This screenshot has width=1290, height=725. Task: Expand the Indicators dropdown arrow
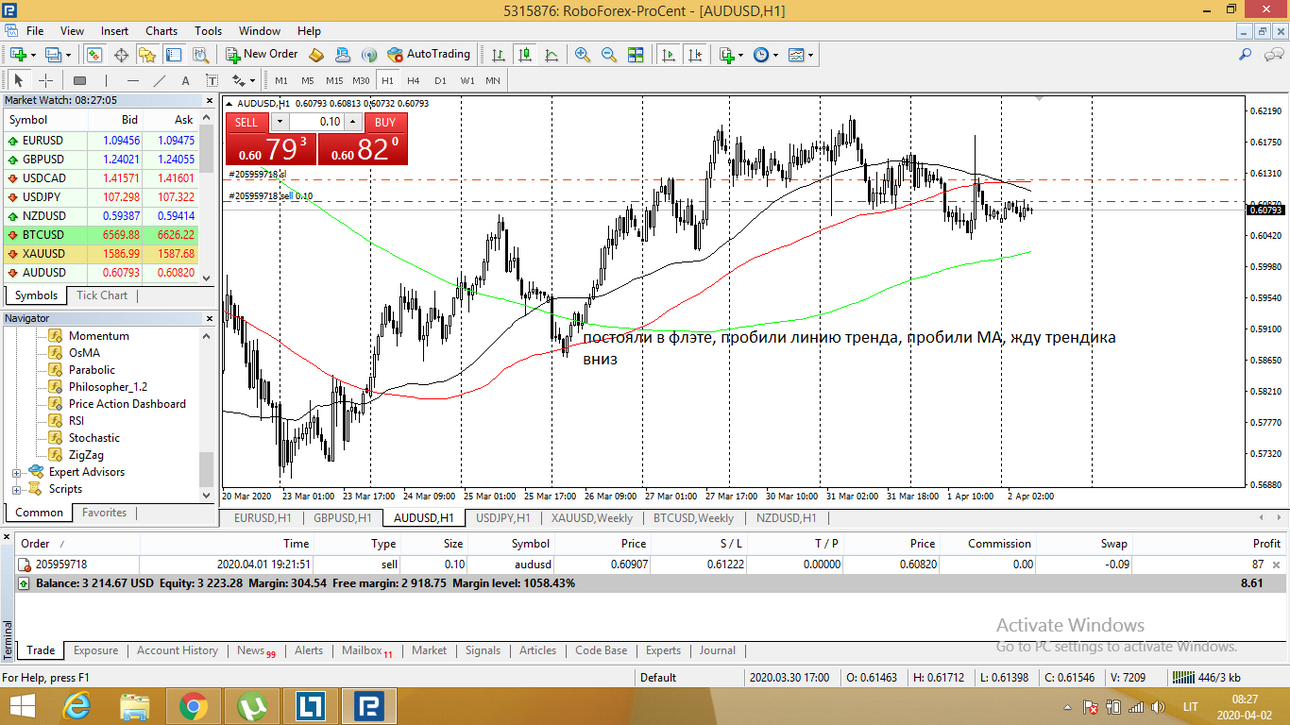[741, 54]
